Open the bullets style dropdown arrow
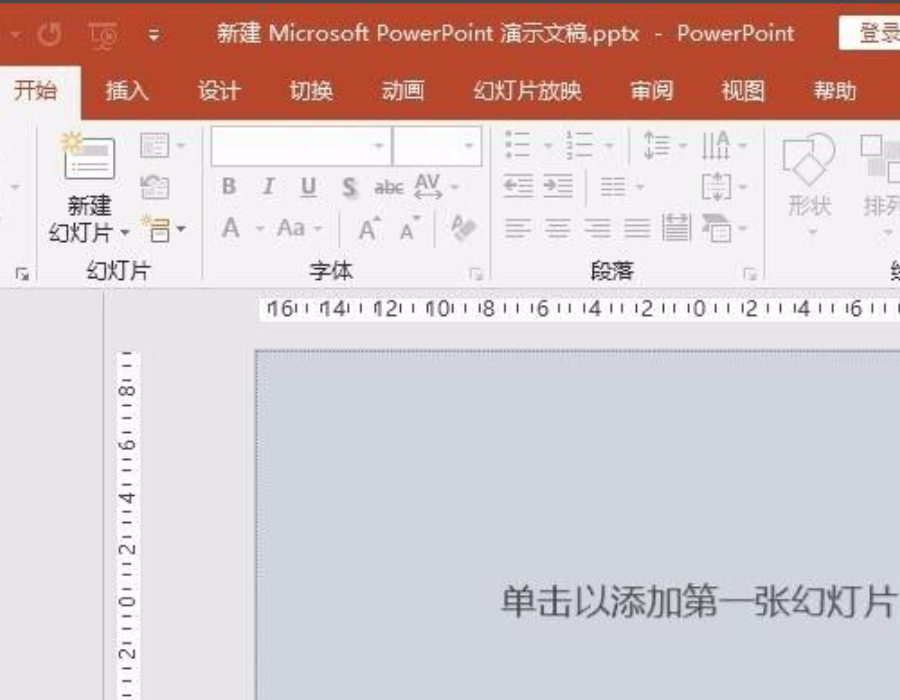This screenshot has height=700, width=900. (x=548, y=145)
